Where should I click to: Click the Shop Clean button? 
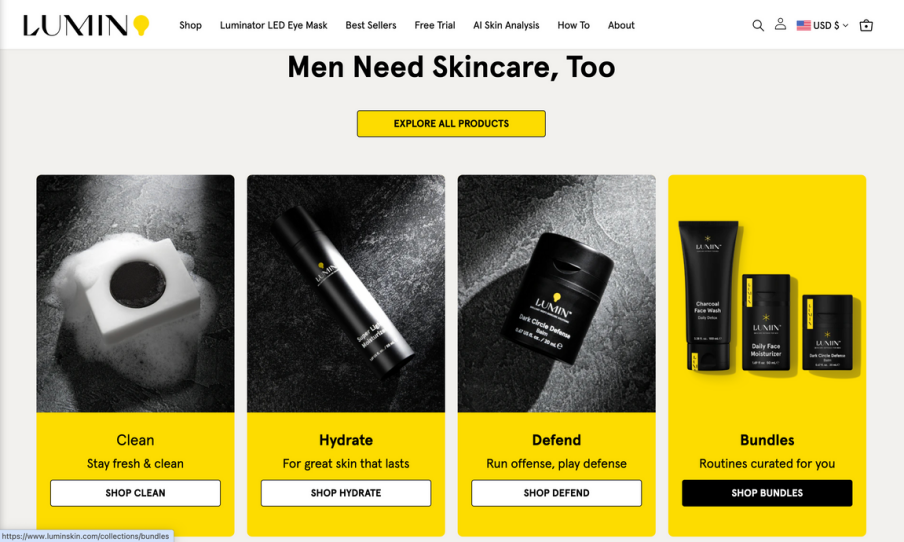coord(135,493)
